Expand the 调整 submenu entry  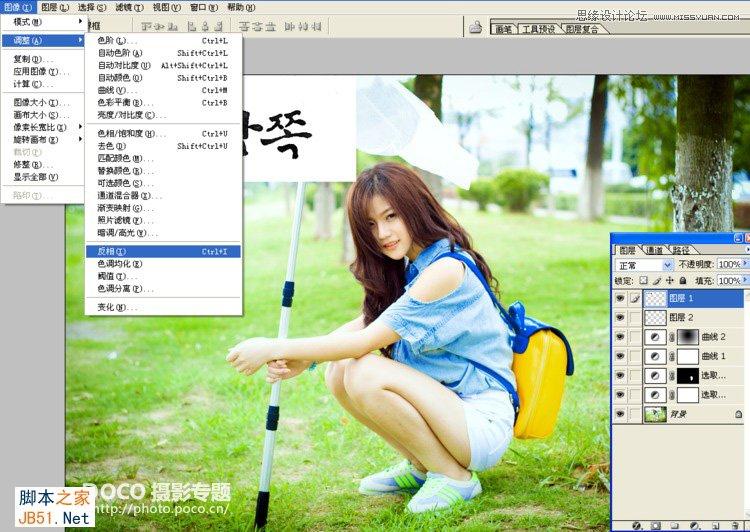[x=43, y=41]
